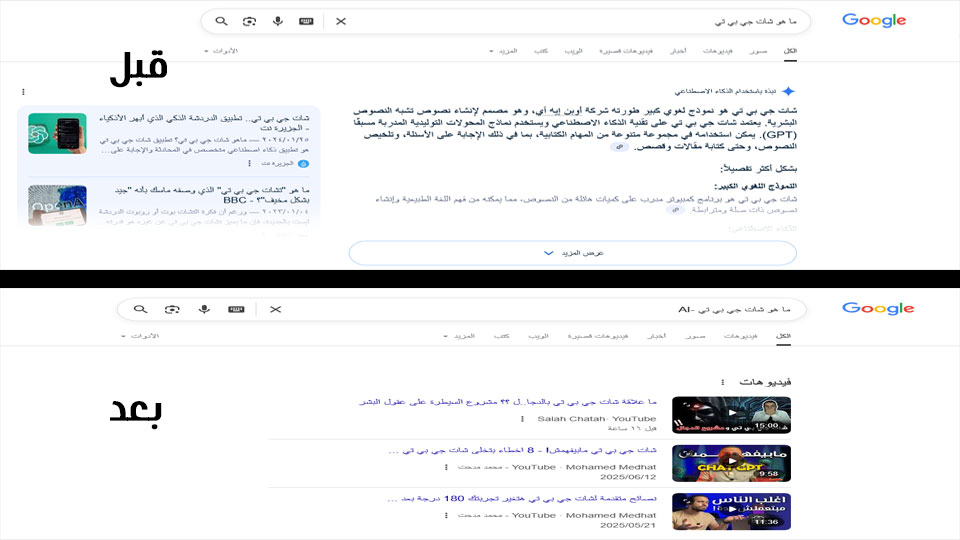Open three-dot menu next to Salah Chatah video
Screen dimensions: 960x540
tap(522, 419)
